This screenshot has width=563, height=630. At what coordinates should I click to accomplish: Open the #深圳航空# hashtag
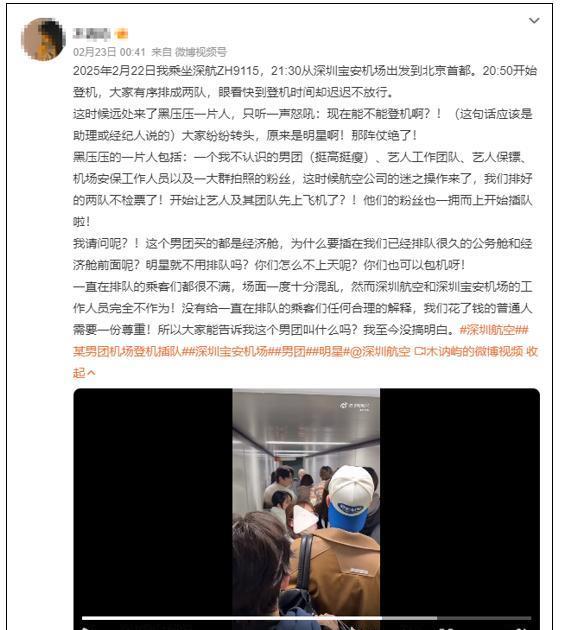[x=491, y=330]
